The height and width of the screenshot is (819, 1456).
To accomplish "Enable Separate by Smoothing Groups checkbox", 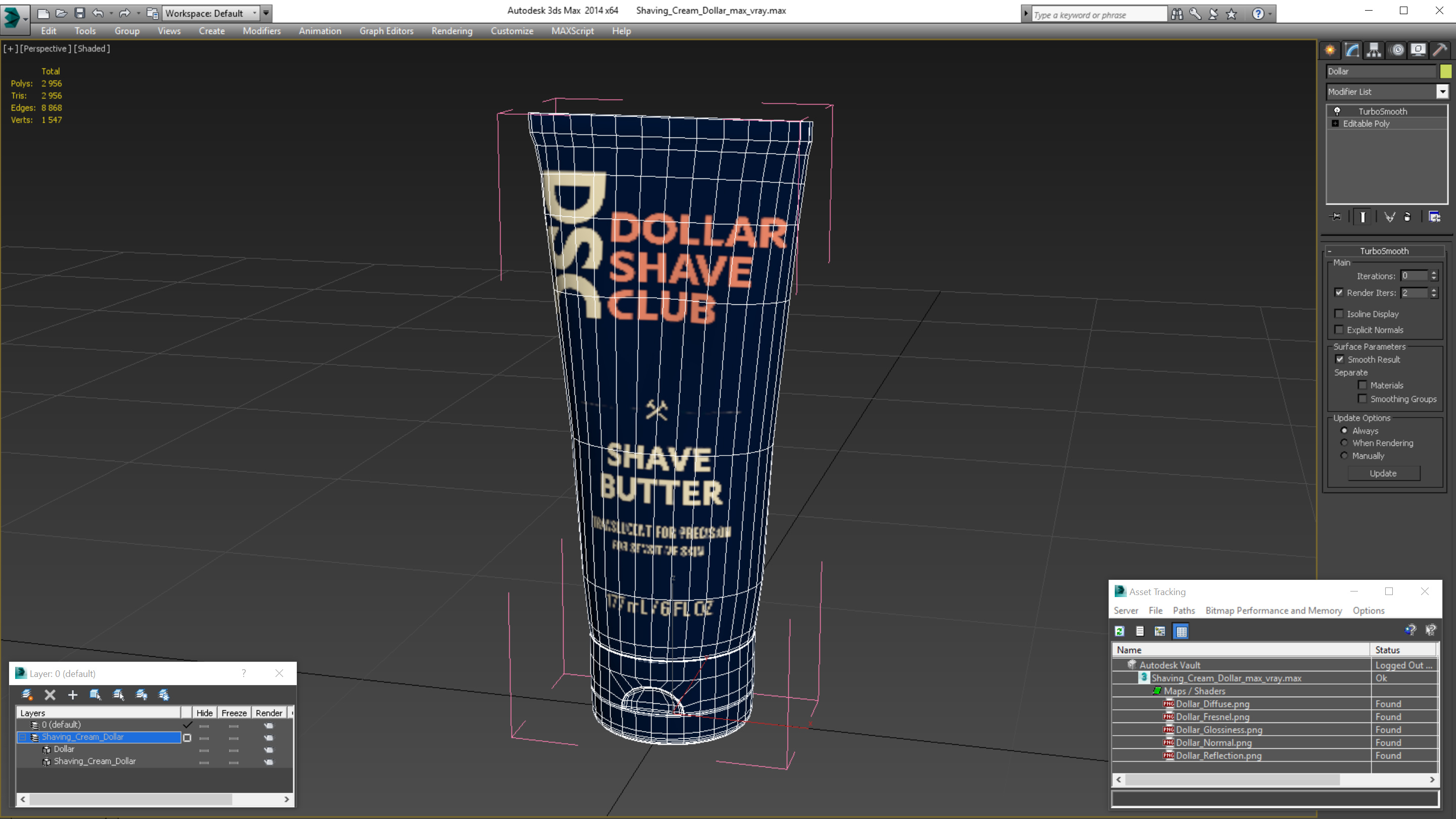I will coord(1363,399).
